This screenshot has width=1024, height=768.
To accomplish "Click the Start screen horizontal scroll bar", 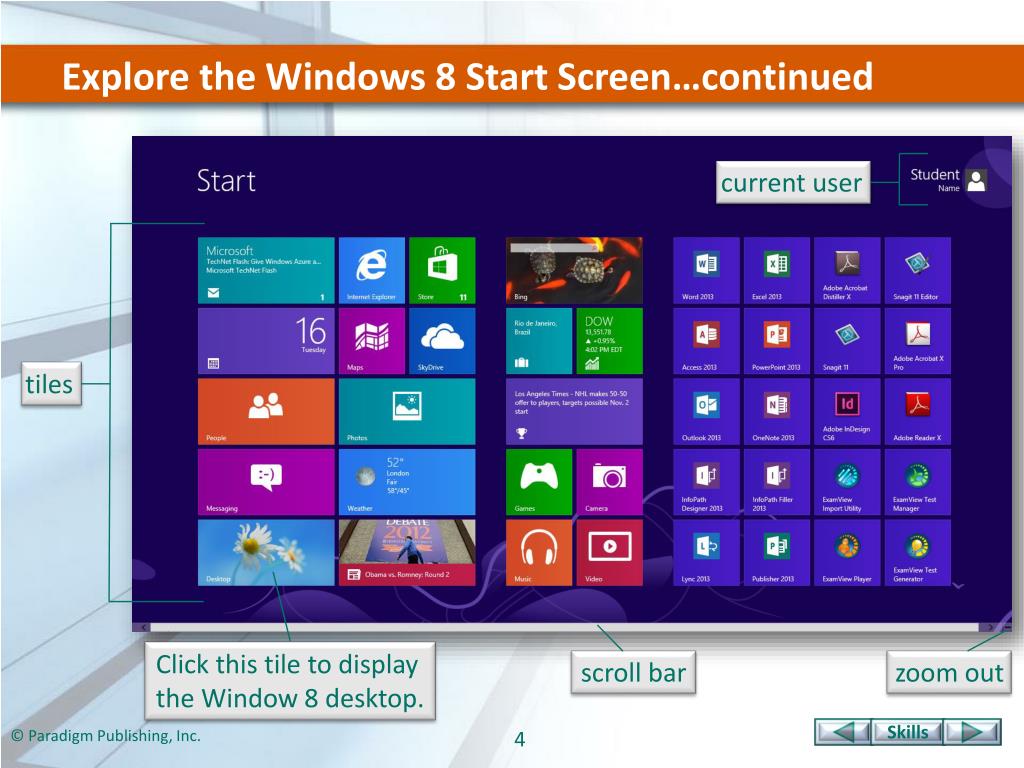I will point(564,628).
